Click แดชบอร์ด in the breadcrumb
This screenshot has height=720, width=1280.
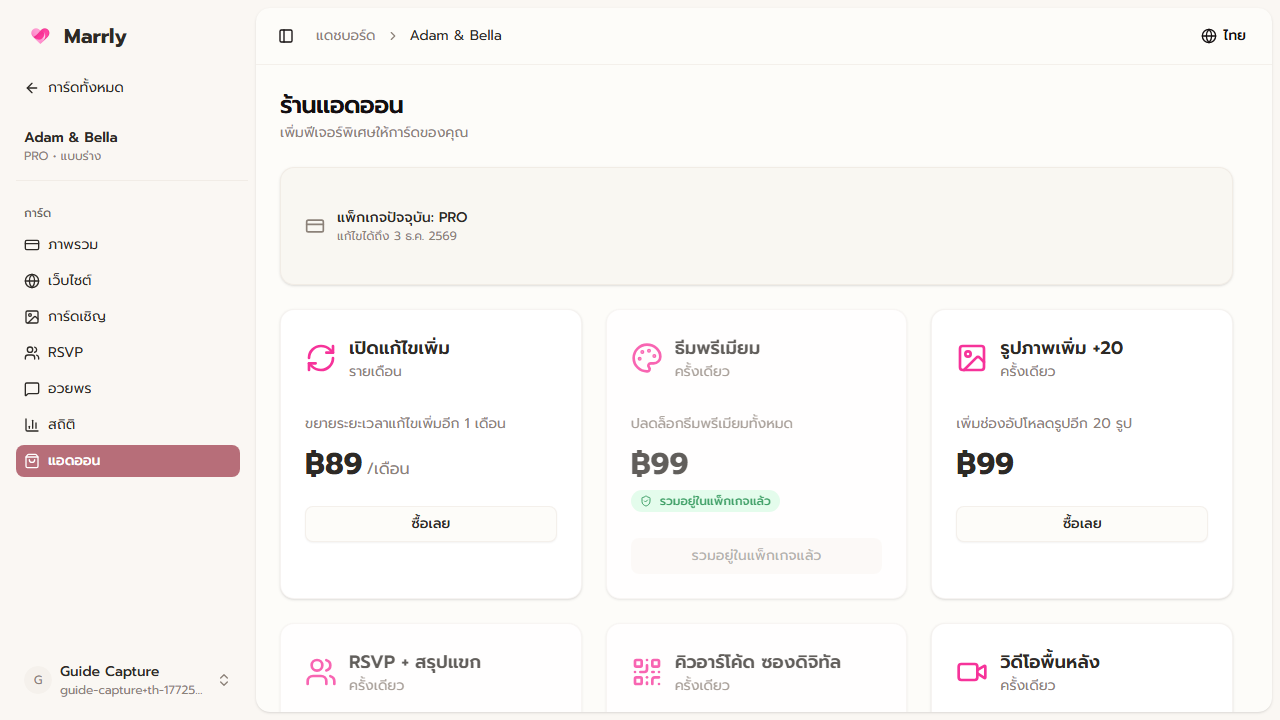point(346,35)
